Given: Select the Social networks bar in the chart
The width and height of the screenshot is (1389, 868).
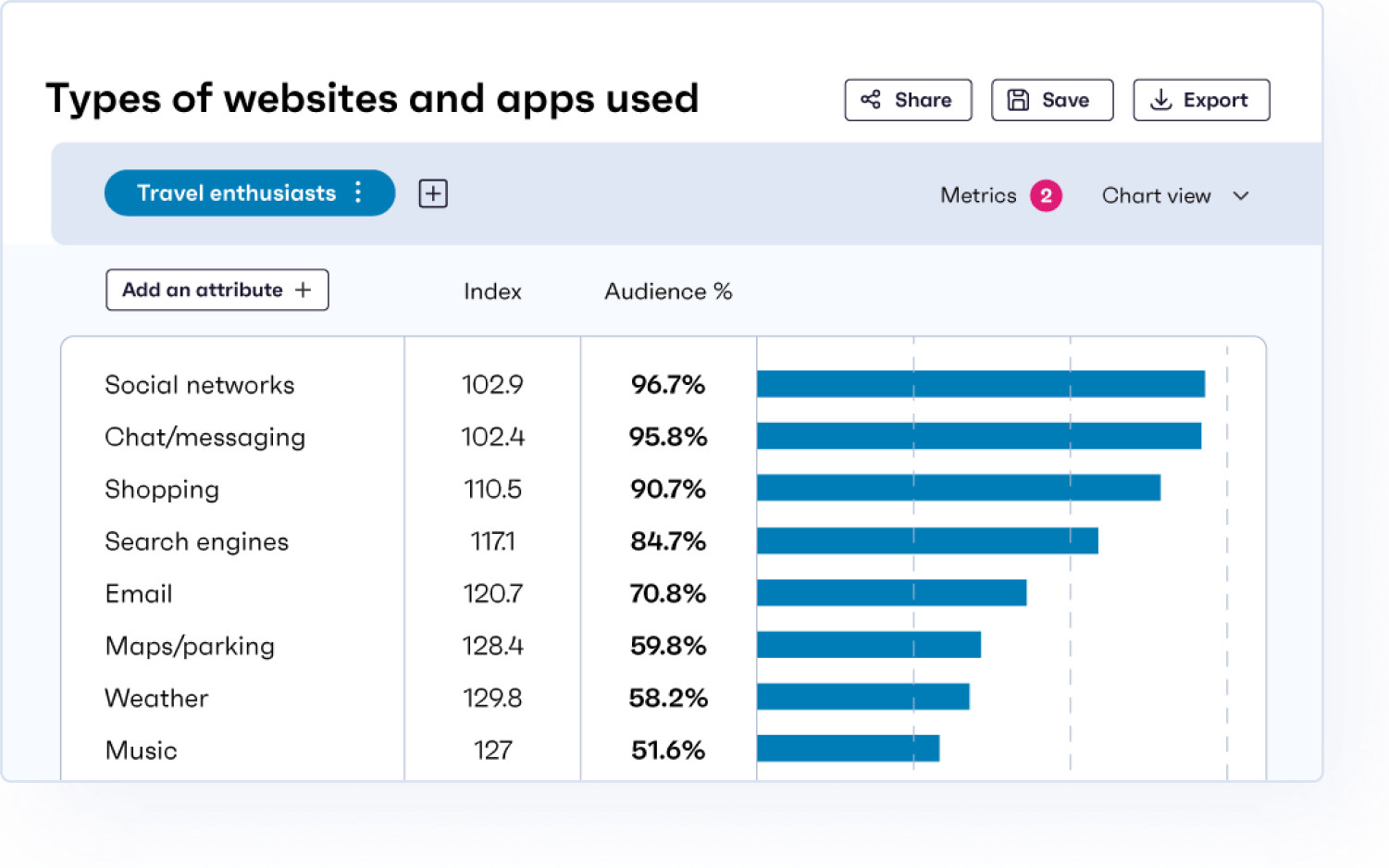Looking at the screenshot, I should click(x=981, y=382).
